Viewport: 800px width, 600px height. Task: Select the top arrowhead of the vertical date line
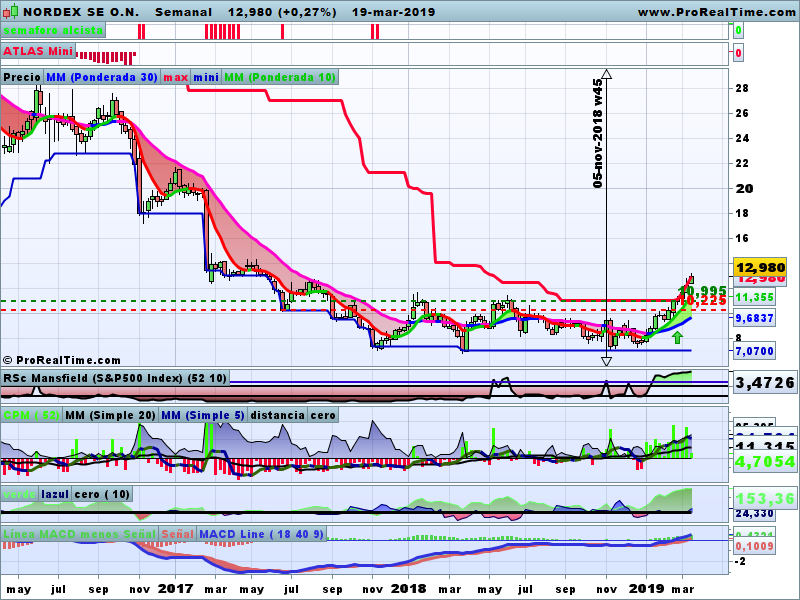point(606,74)
